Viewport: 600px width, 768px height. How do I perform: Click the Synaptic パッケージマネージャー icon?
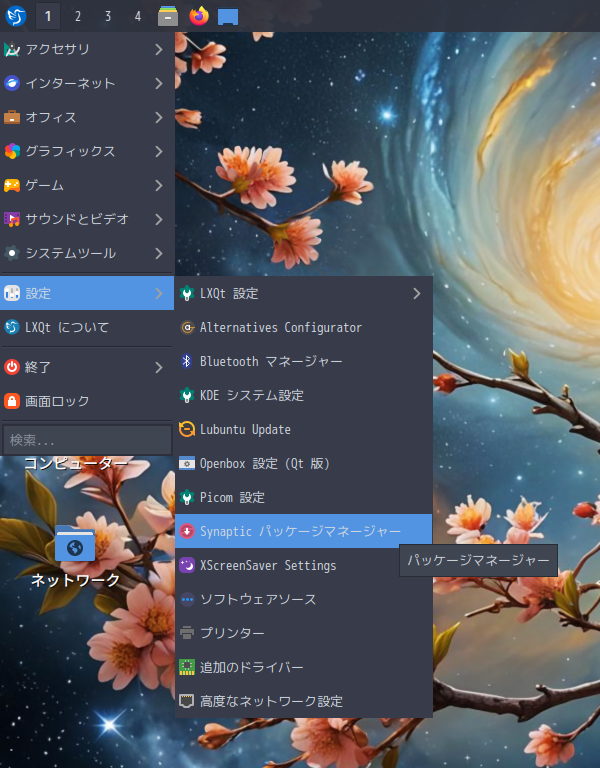187,531
